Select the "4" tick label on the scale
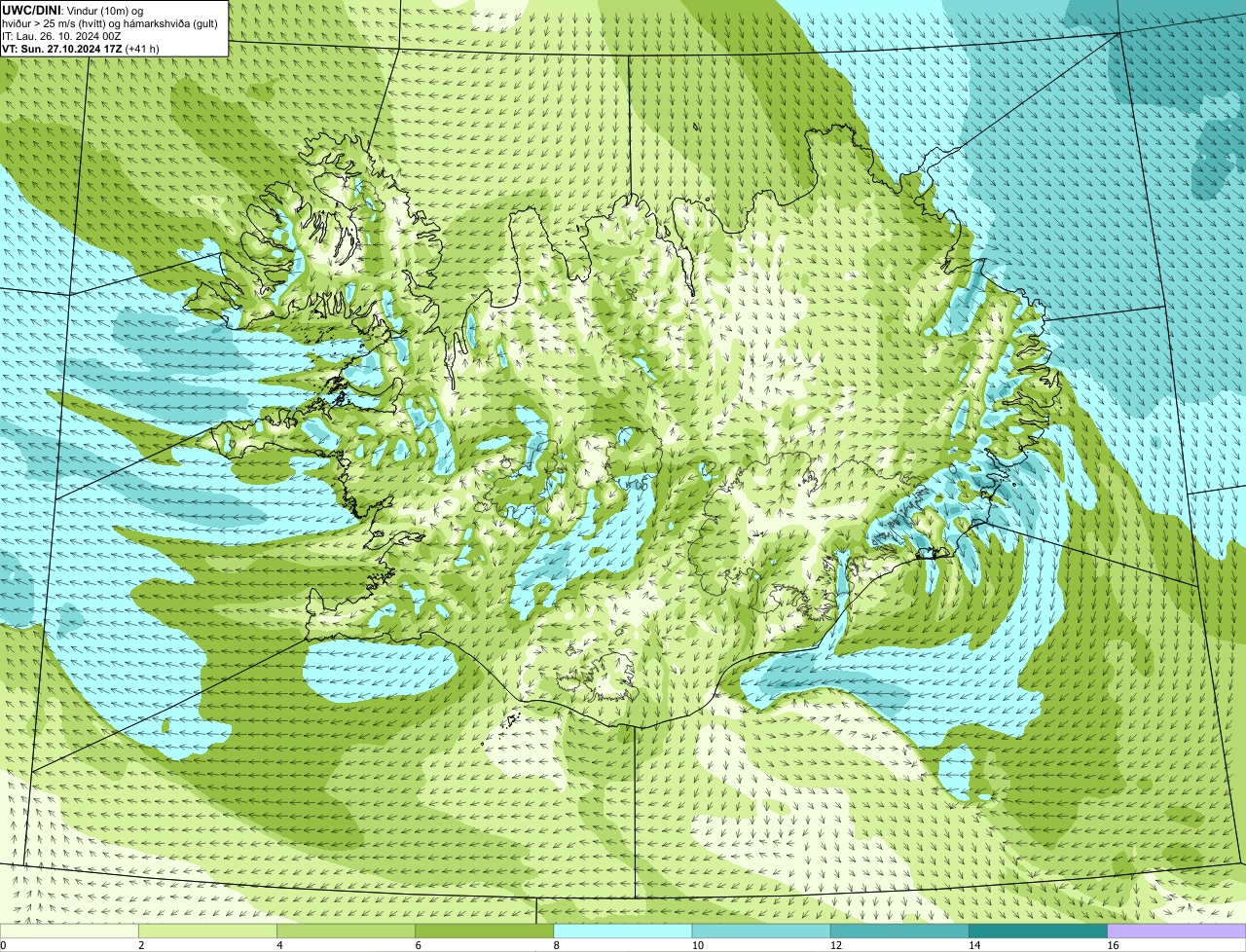 [x=279, y=945]
